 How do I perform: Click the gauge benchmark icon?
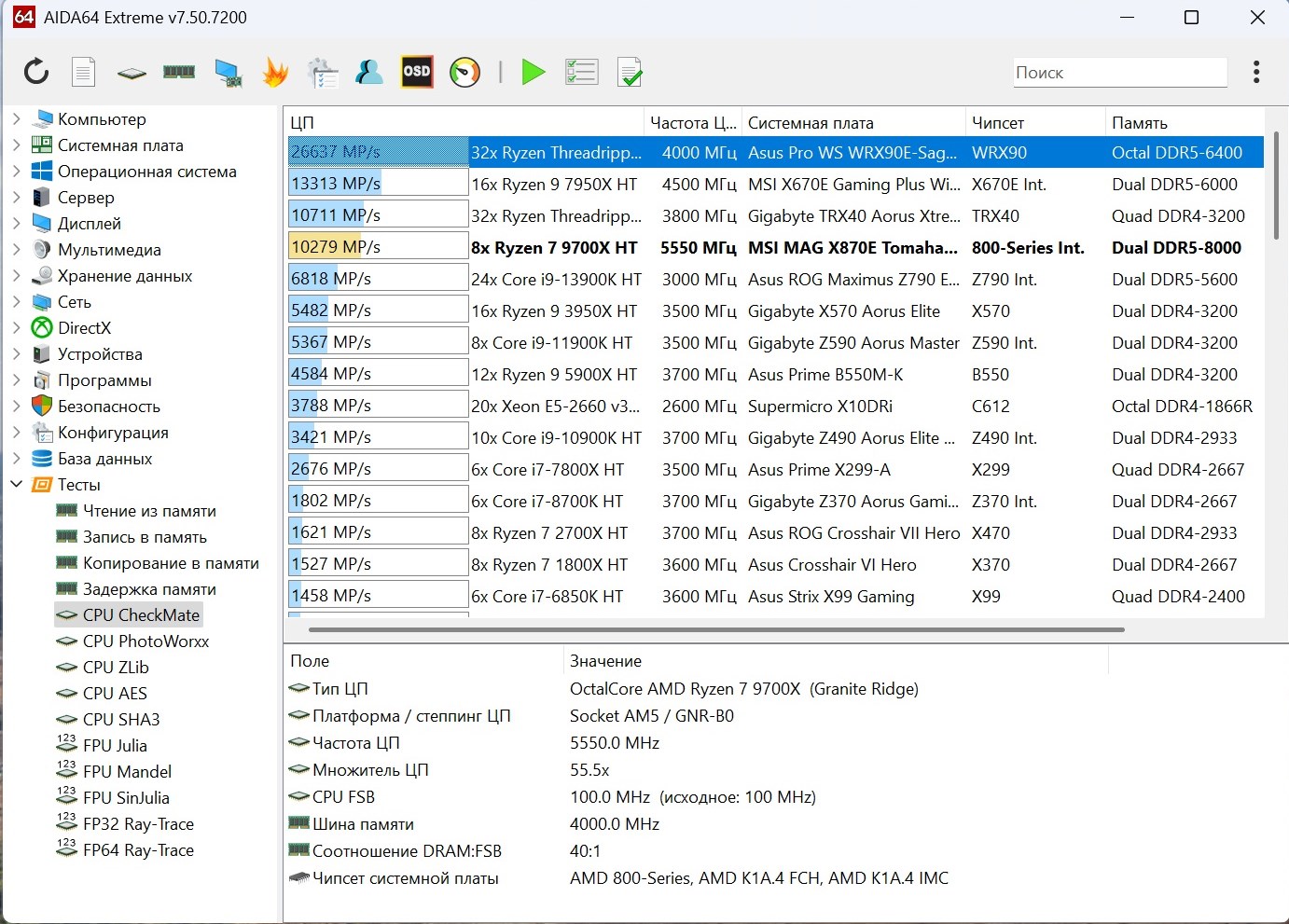click(464, 72)
